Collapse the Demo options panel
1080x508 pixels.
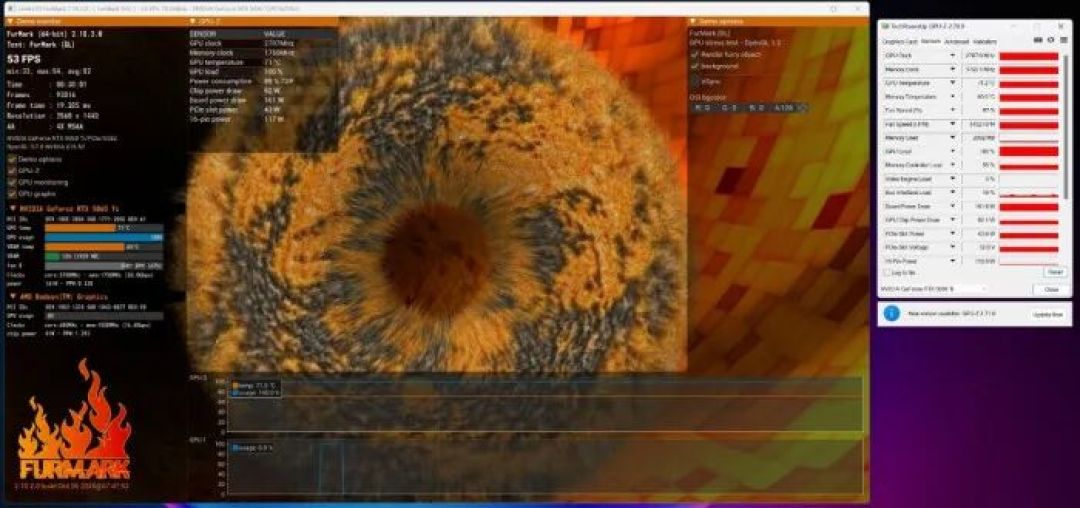(x=693, y=21)
